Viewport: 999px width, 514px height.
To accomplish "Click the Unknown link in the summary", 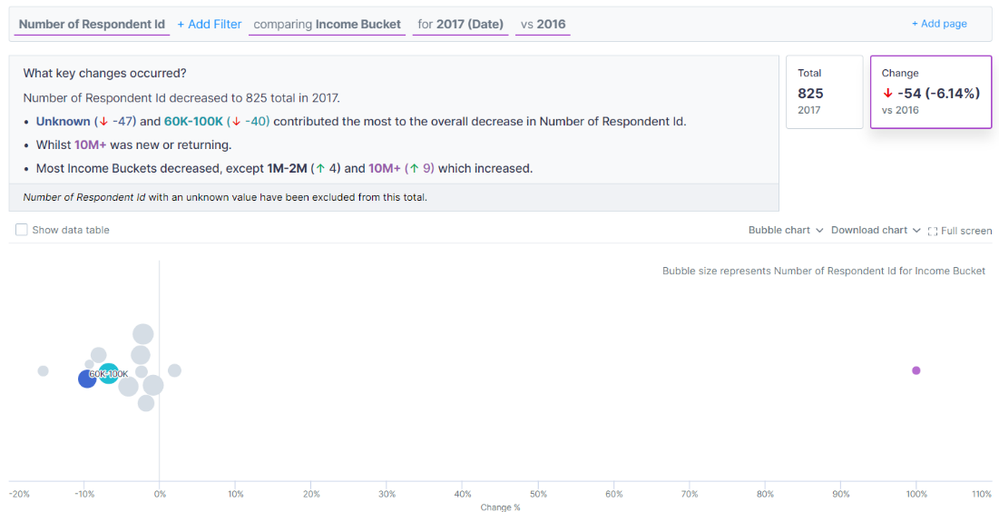I will pyautogui.click(x=63, y=121).
